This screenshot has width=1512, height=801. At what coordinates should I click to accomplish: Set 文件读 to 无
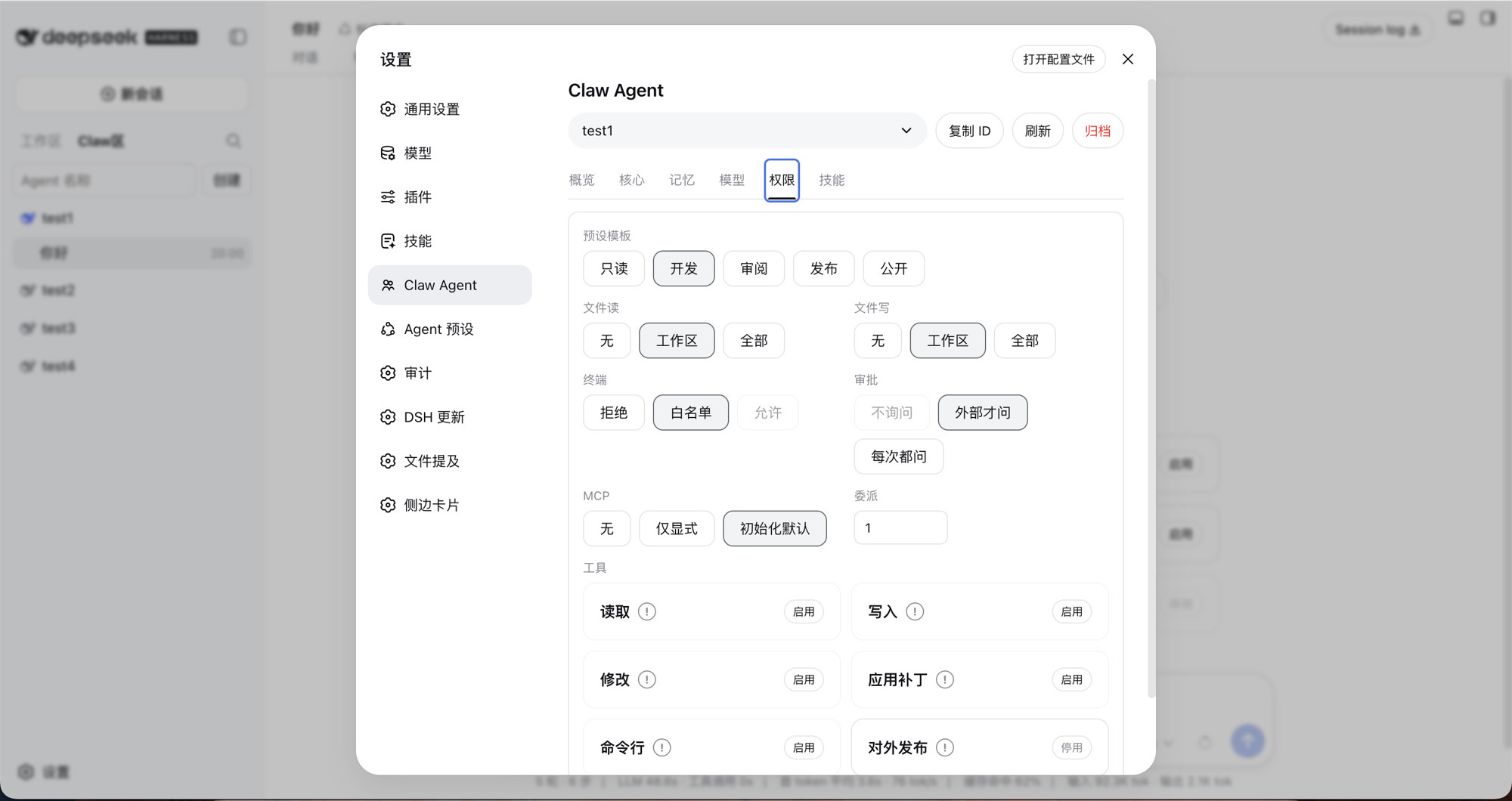click(x=606, y=341)
